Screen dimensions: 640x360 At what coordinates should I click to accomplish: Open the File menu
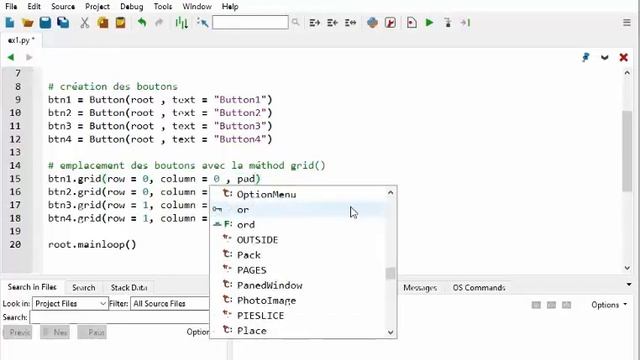(11, 7)
